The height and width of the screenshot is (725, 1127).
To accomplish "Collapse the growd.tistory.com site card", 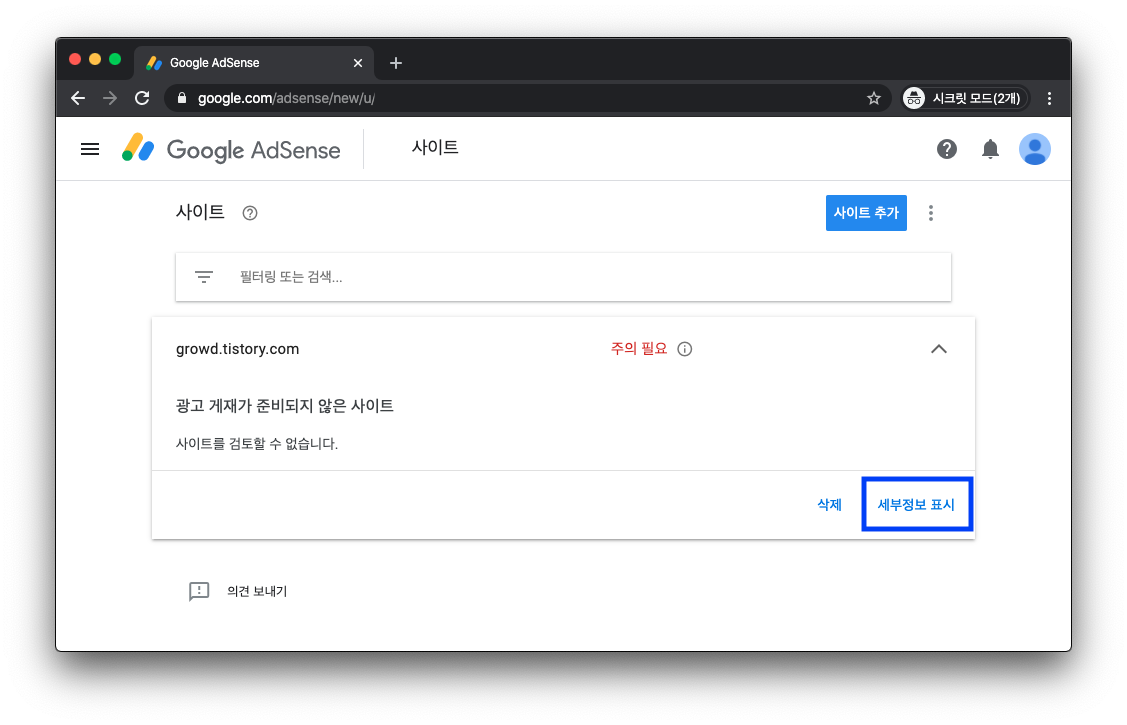I will 938,349.
